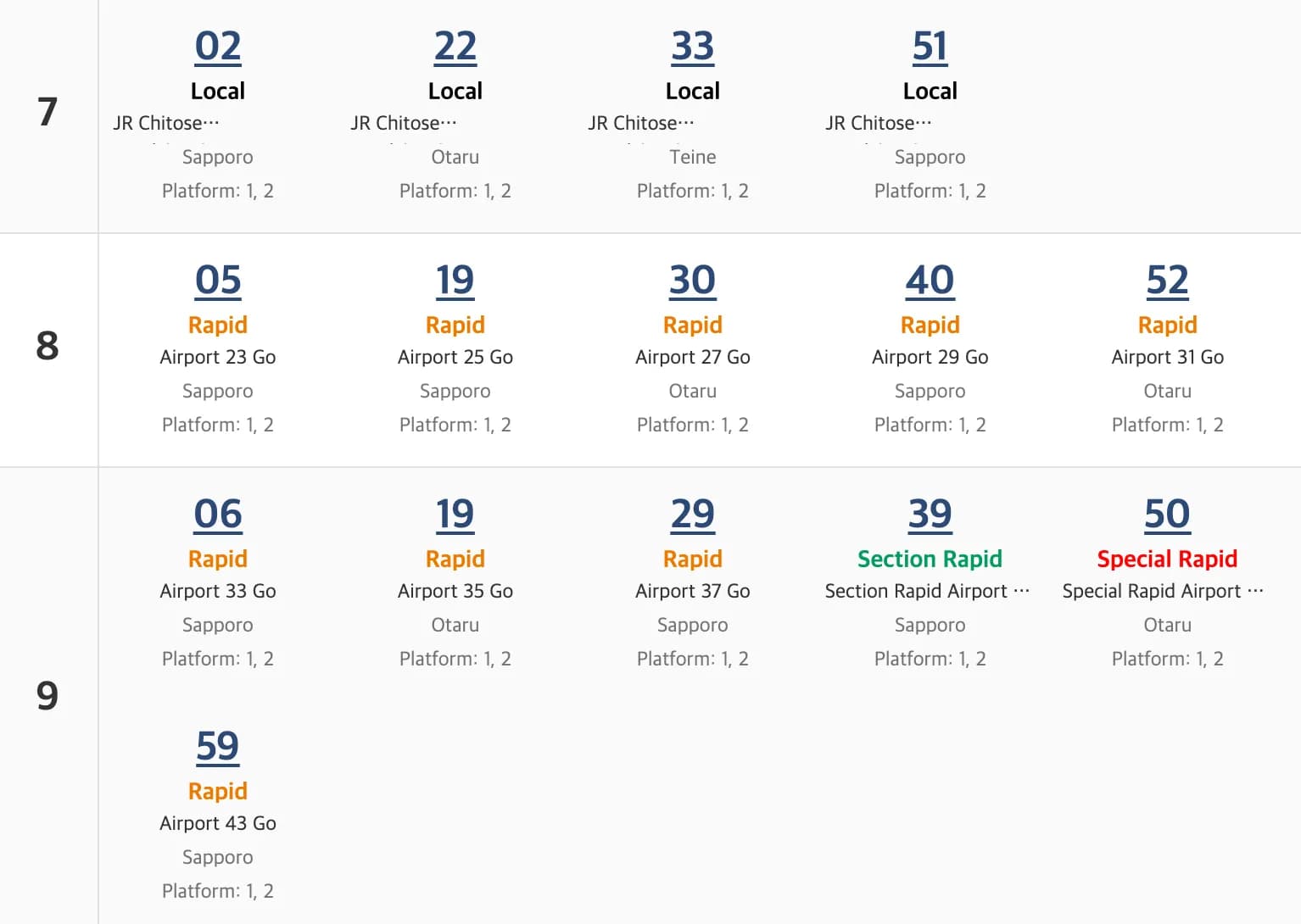
Task: Click the green Section Rapid label
Action: click(930, 559)
